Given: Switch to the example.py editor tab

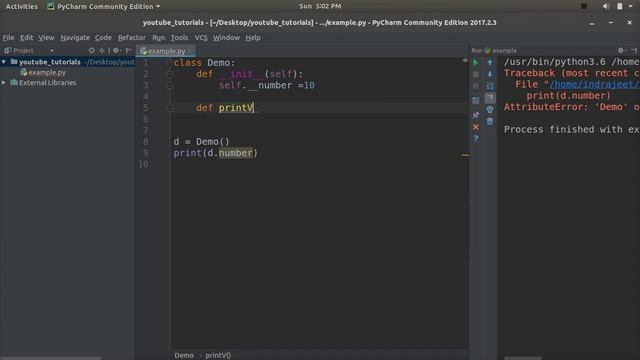Looking at the screenshot, I should (166, 51).
